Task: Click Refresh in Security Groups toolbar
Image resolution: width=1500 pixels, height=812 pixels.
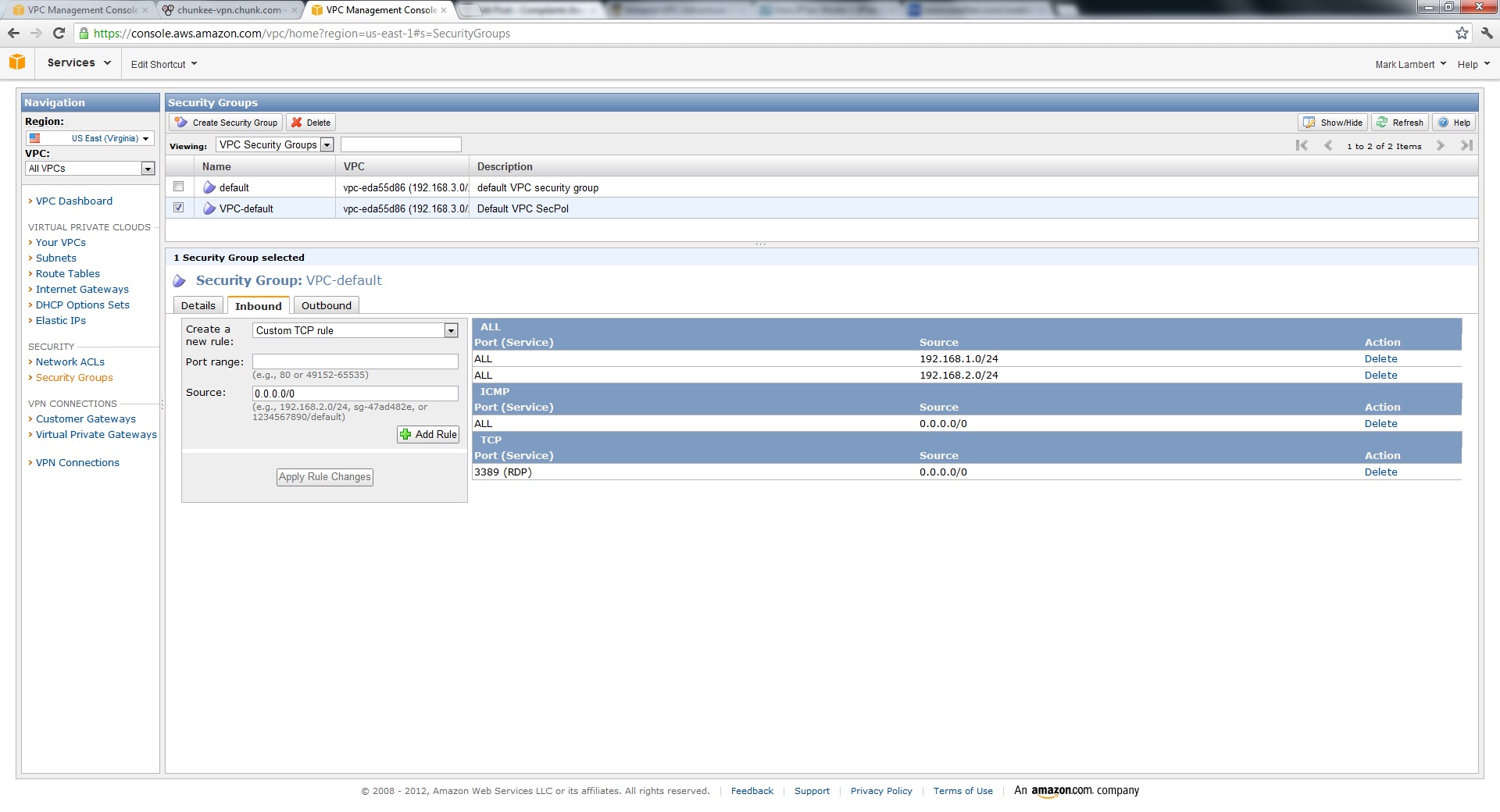Action: click(x=1400, y=123)
